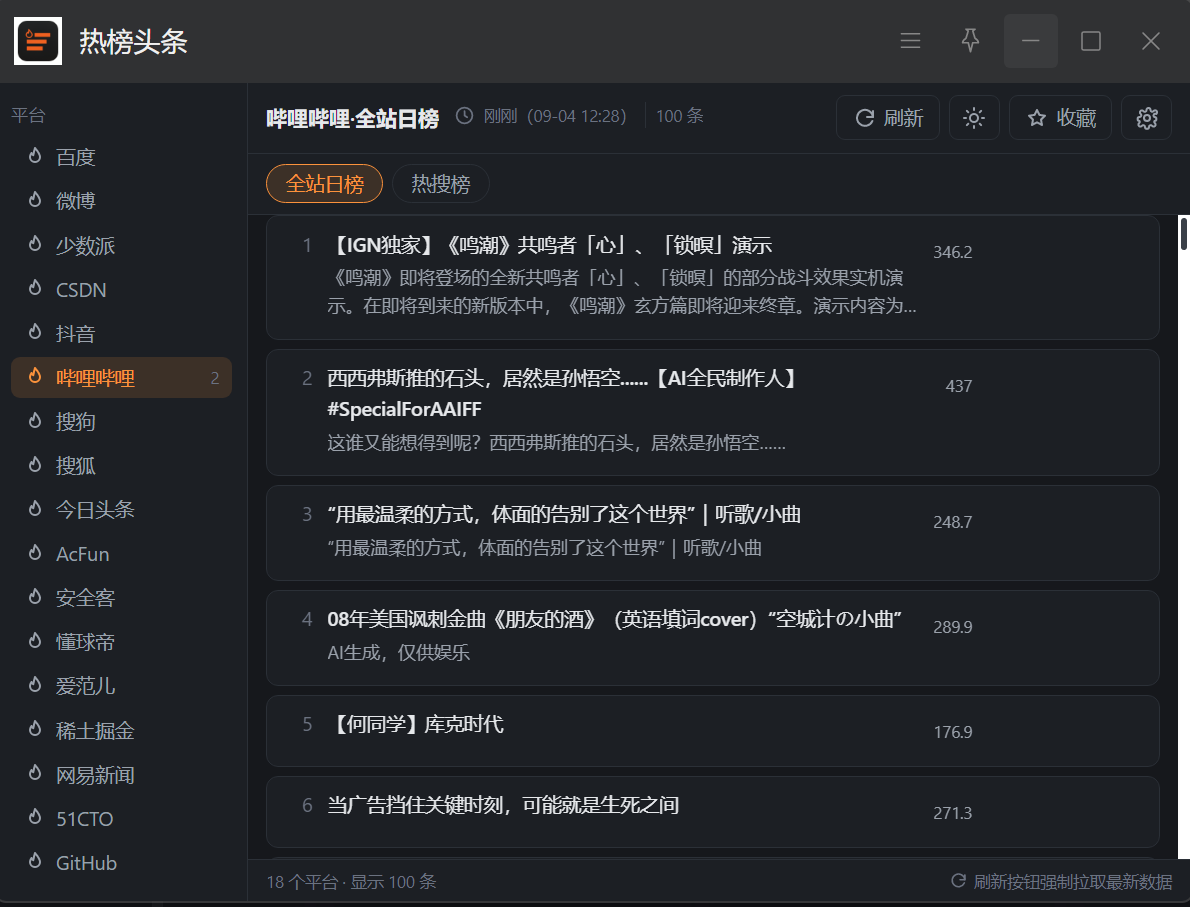Close the 热榜头条 window
This screenshot has width=1190, height=907.
tap(1151, 41)
